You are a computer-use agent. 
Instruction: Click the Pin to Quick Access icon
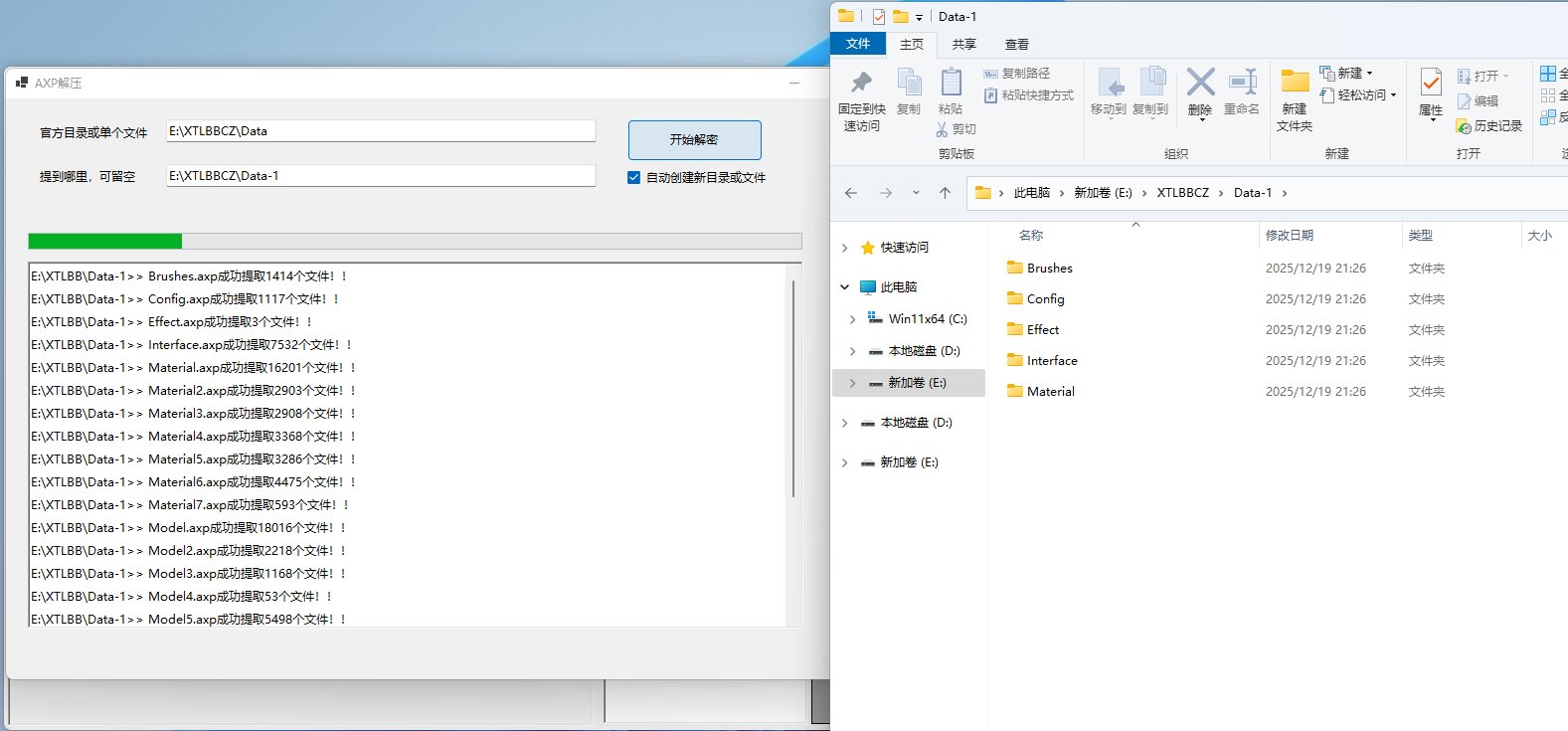(861, 83)
